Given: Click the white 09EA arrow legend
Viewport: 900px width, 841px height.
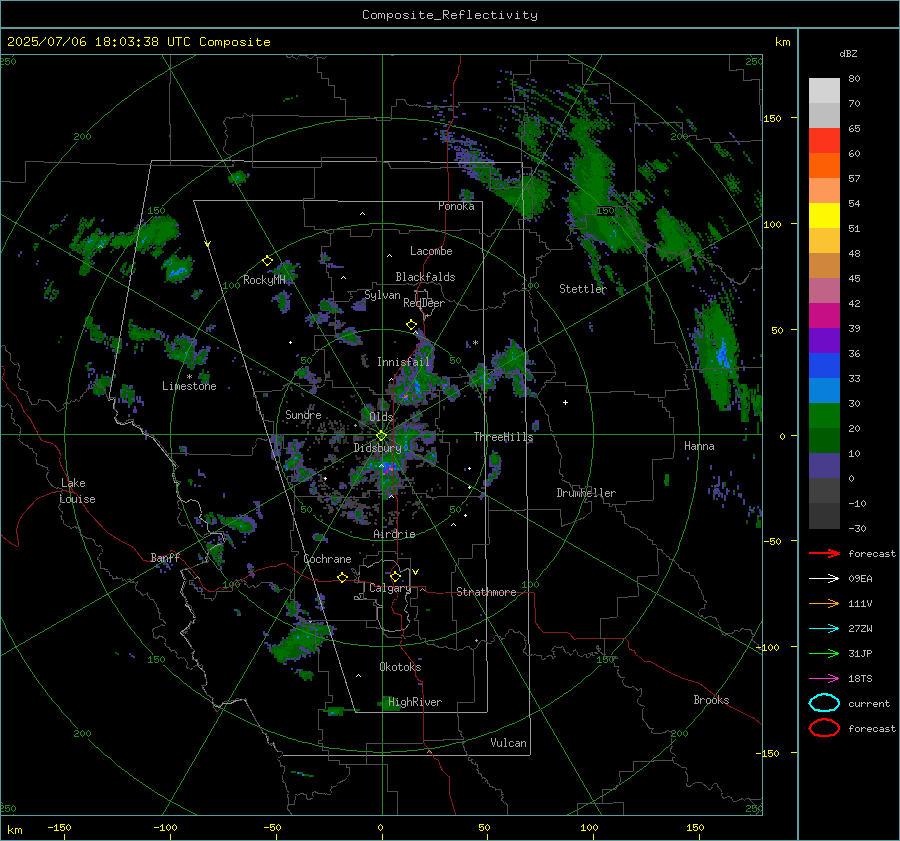Looking at the screenshot, I should click(824, 579).
